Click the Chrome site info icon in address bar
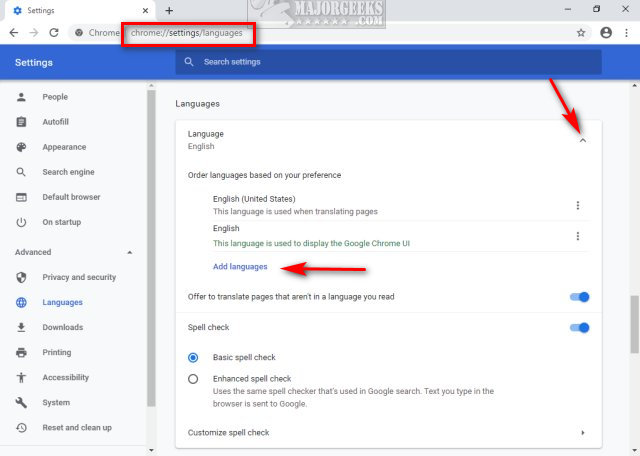Screen dimensions: 640x456 point(79,33)
